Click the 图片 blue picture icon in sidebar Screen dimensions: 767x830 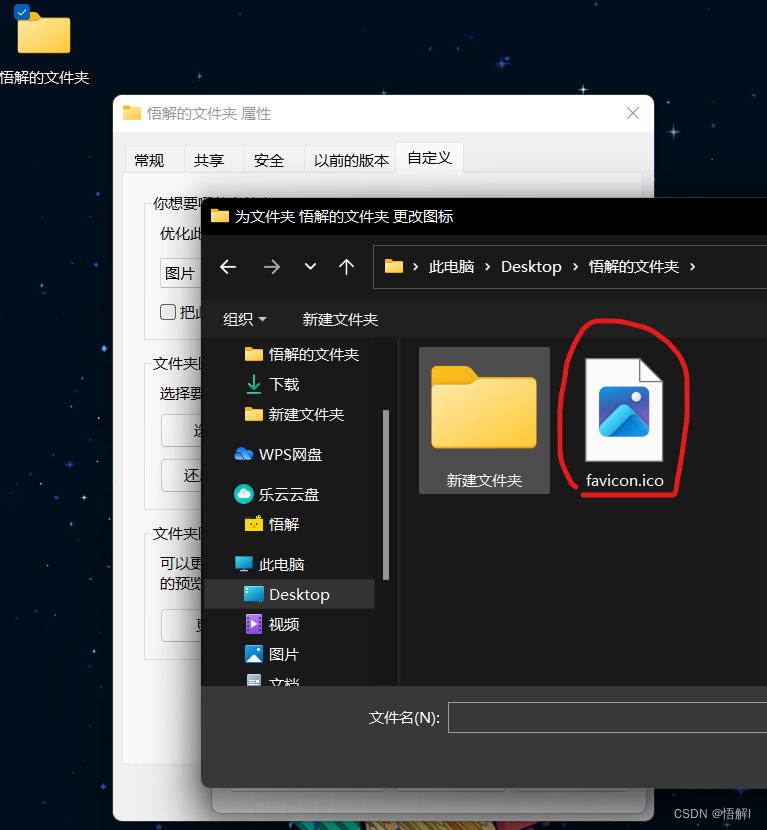254,654
